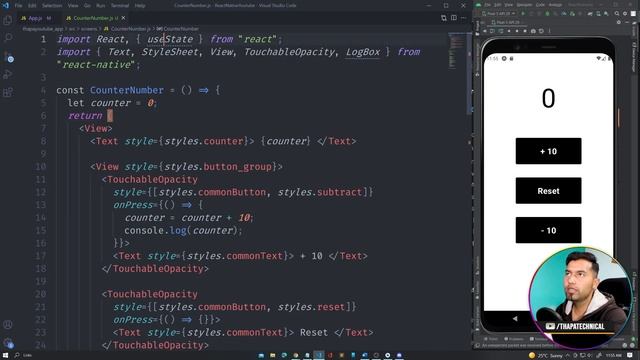Open Terminal menu in VS Code
Screen dimensions: 640x360
click(x=120, y=6)
